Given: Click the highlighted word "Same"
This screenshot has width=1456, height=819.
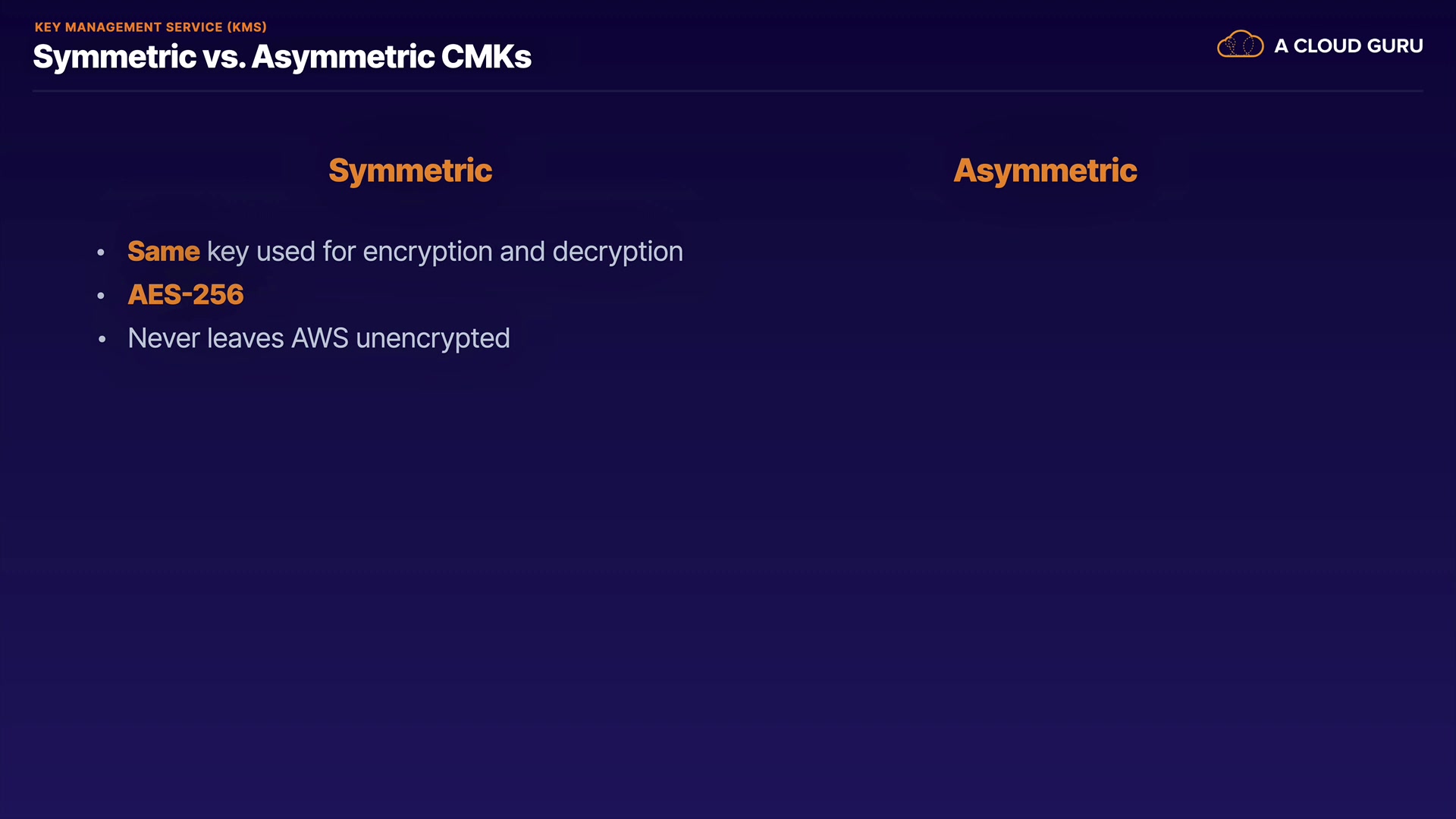Looking at the screenshot, I should click(x=163, y=251).
